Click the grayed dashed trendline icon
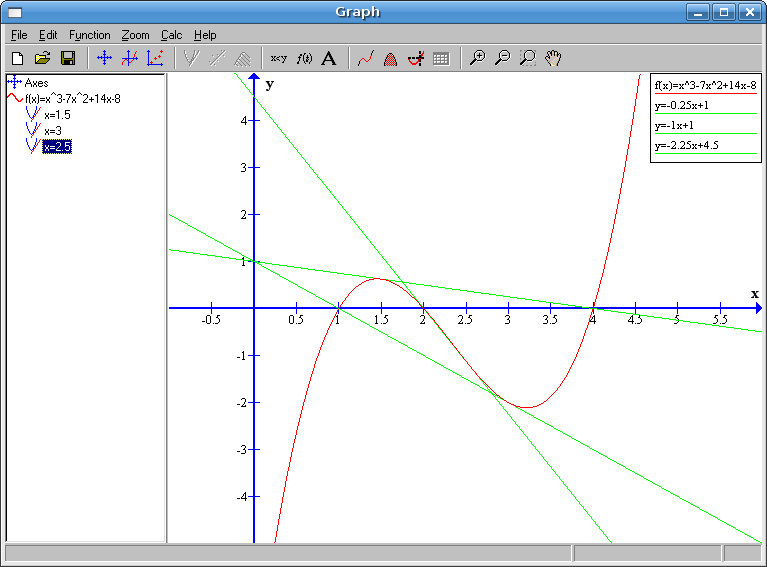The image size is (767, 567). coord(217,59)
